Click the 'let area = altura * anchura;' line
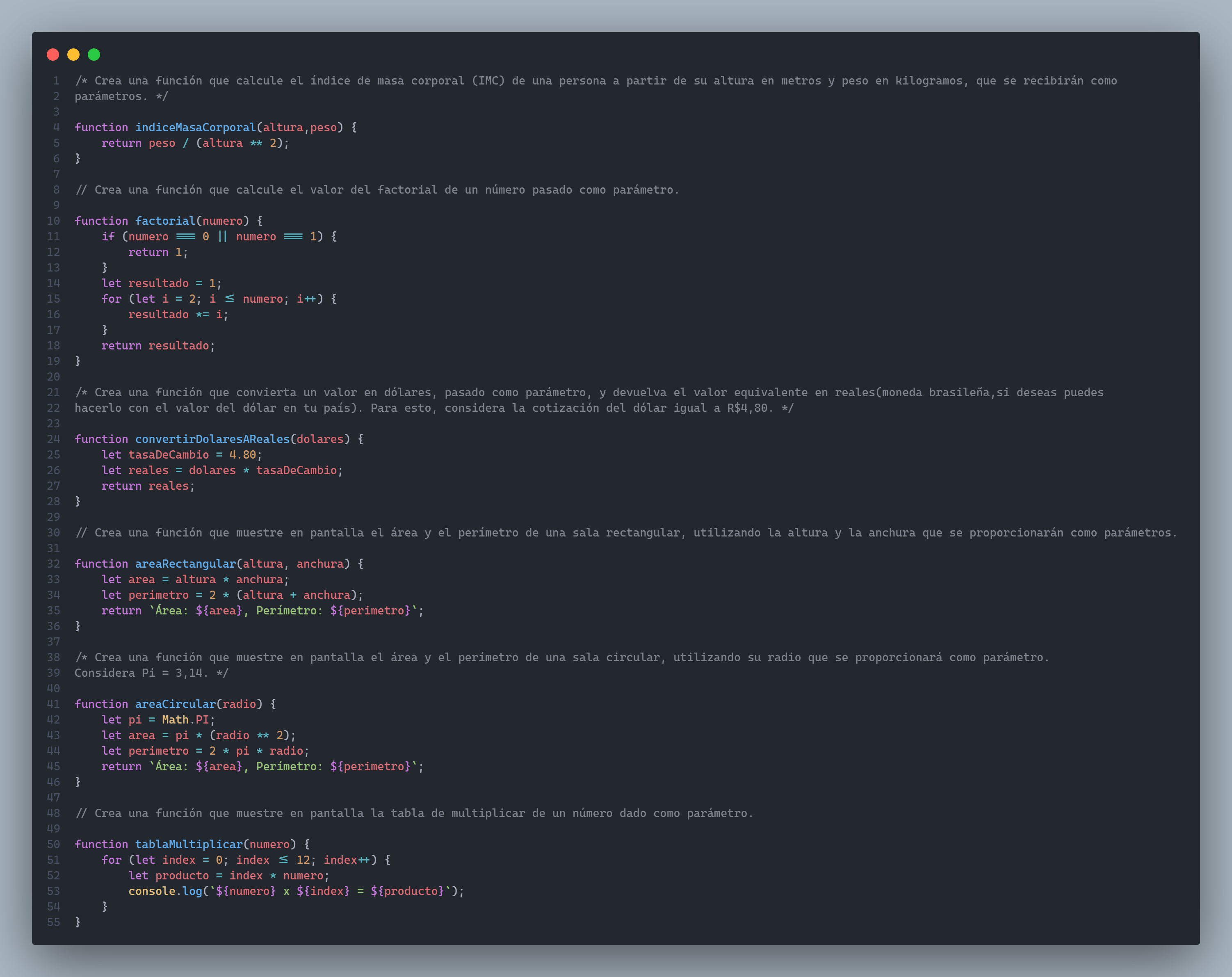 point(196,579)
